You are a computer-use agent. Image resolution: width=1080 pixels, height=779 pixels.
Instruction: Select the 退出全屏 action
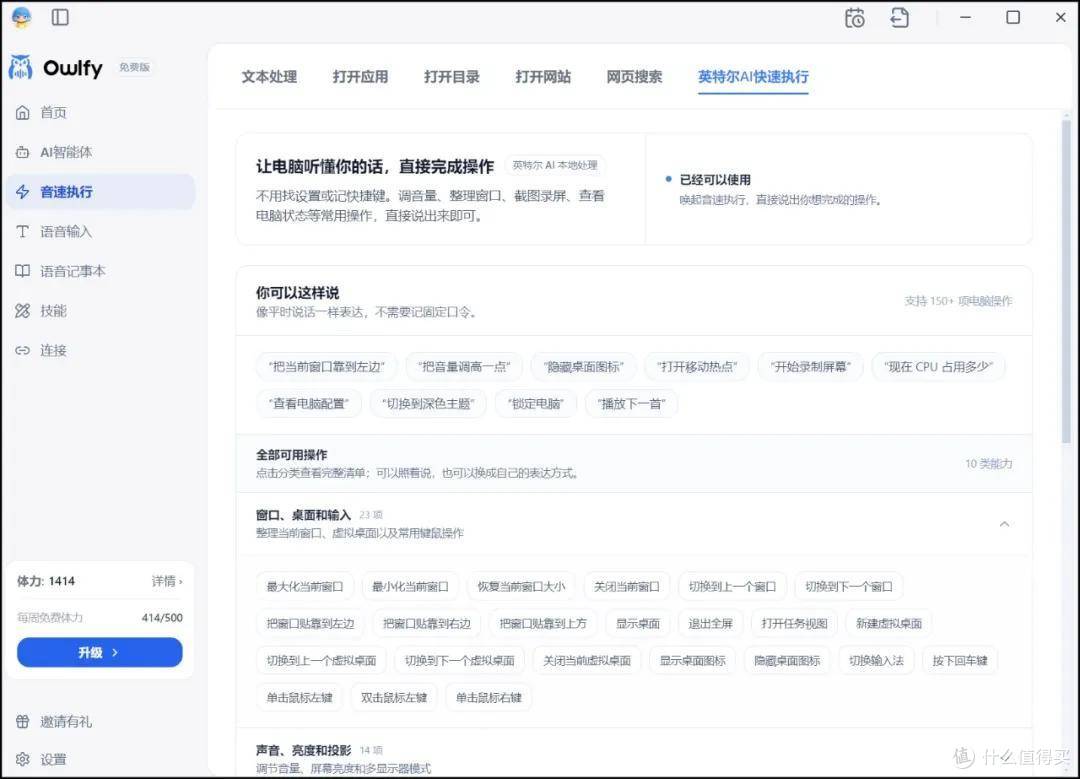pos(710,623)
